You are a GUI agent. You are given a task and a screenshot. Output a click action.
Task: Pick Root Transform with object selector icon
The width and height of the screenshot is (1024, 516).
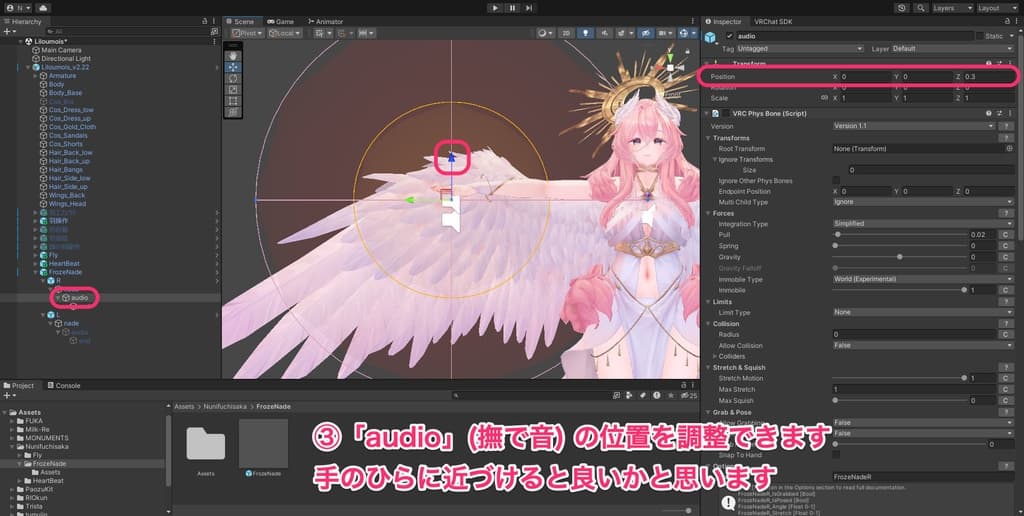[x=1009, y=148]
